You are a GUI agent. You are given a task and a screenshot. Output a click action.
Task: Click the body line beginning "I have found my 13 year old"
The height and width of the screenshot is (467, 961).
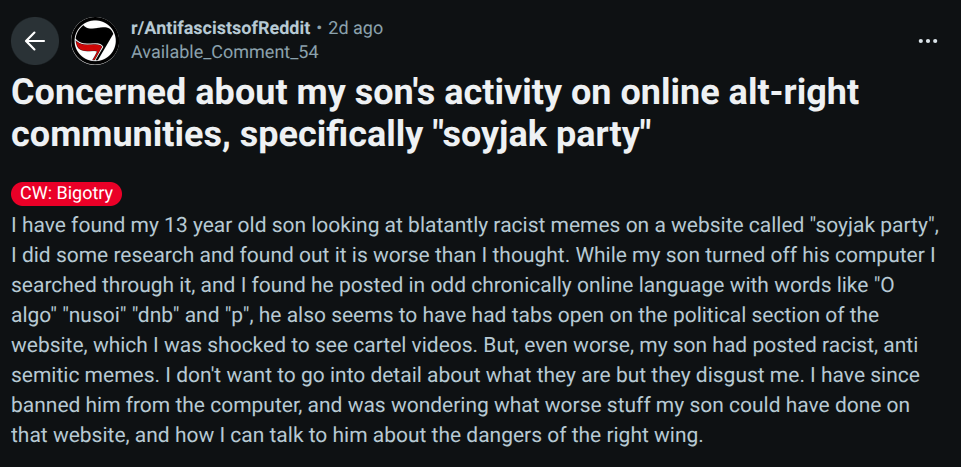[480, 222]
